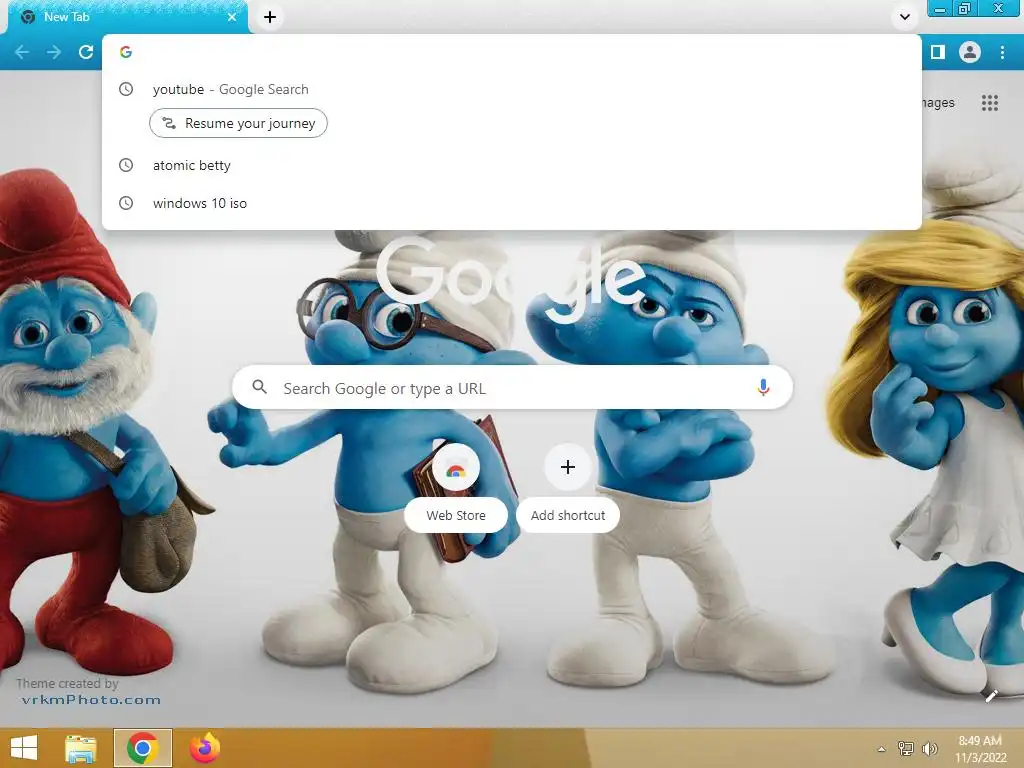The height and width of the screenshot is (768, 1024).
Task: Show hidden system tray icons
Action: click(881, 749)
